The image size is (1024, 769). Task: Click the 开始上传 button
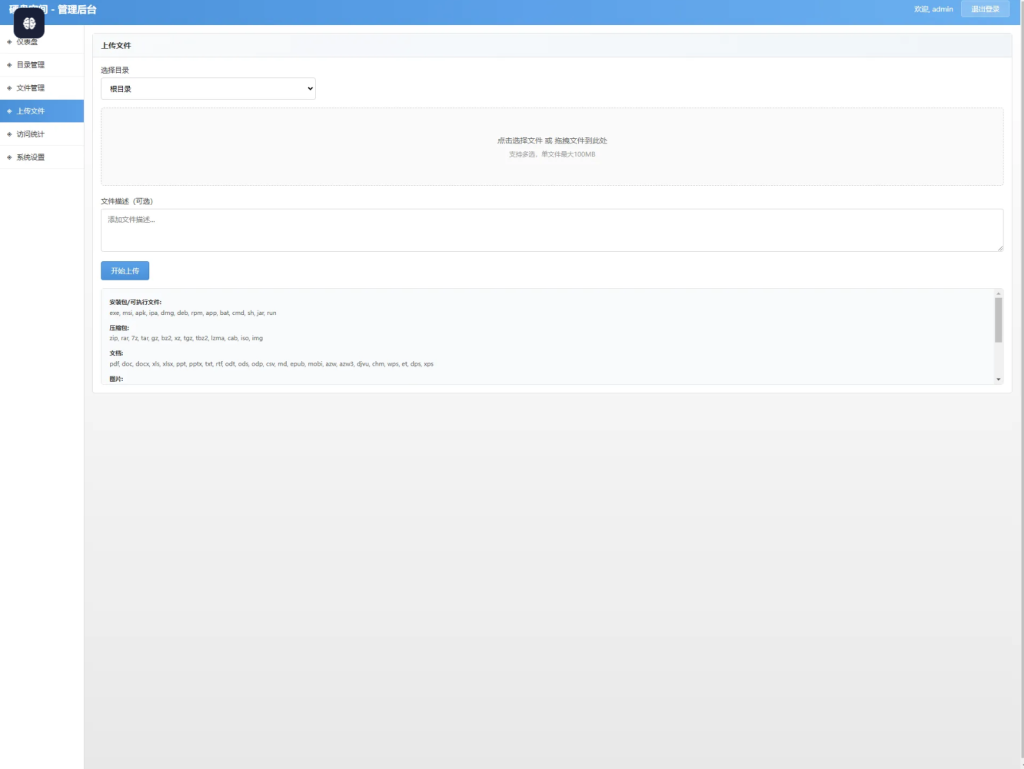coord(125,271)
